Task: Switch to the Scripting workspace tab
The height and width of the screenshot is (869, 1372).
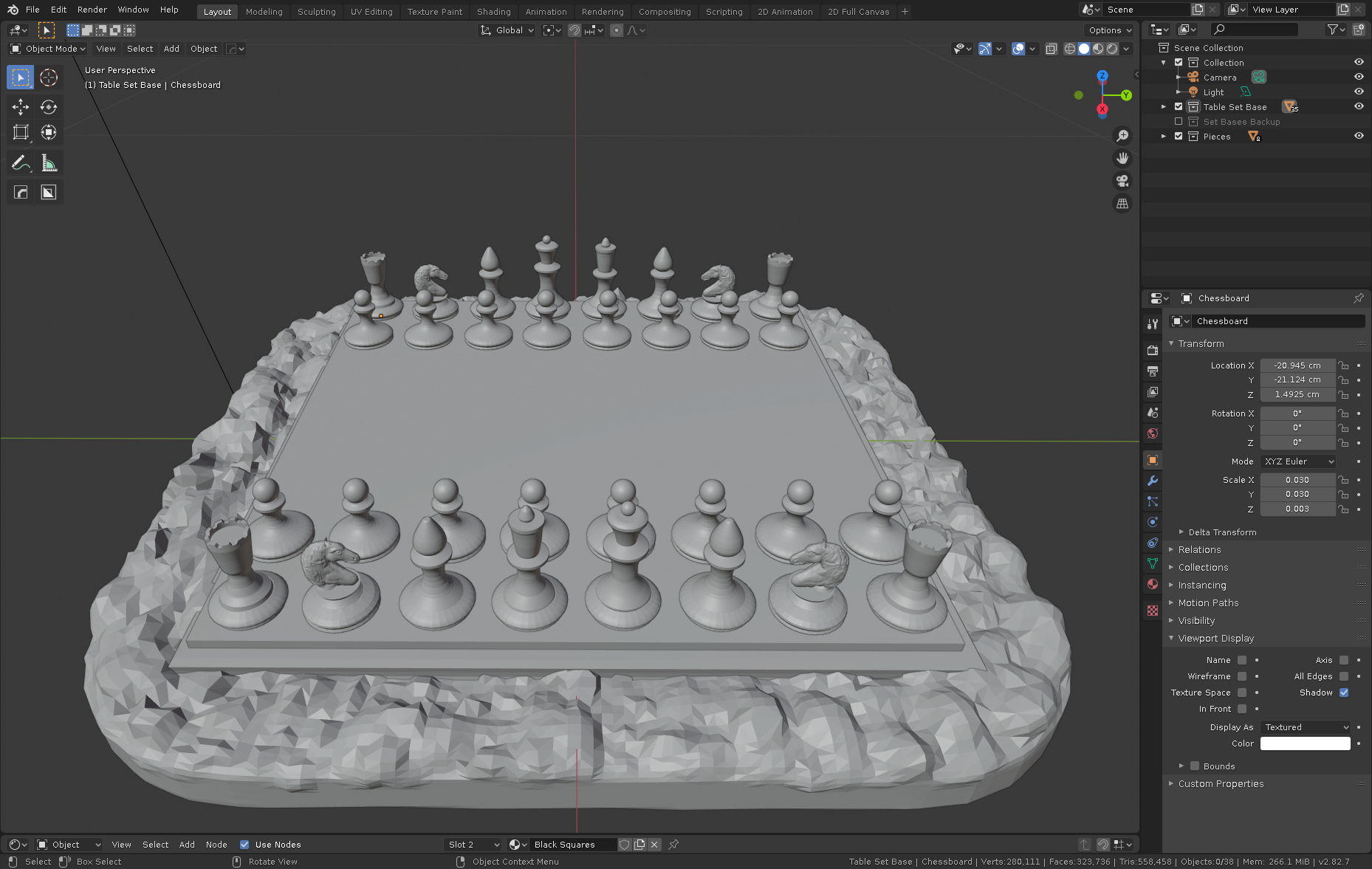Action: coord(724,12)
